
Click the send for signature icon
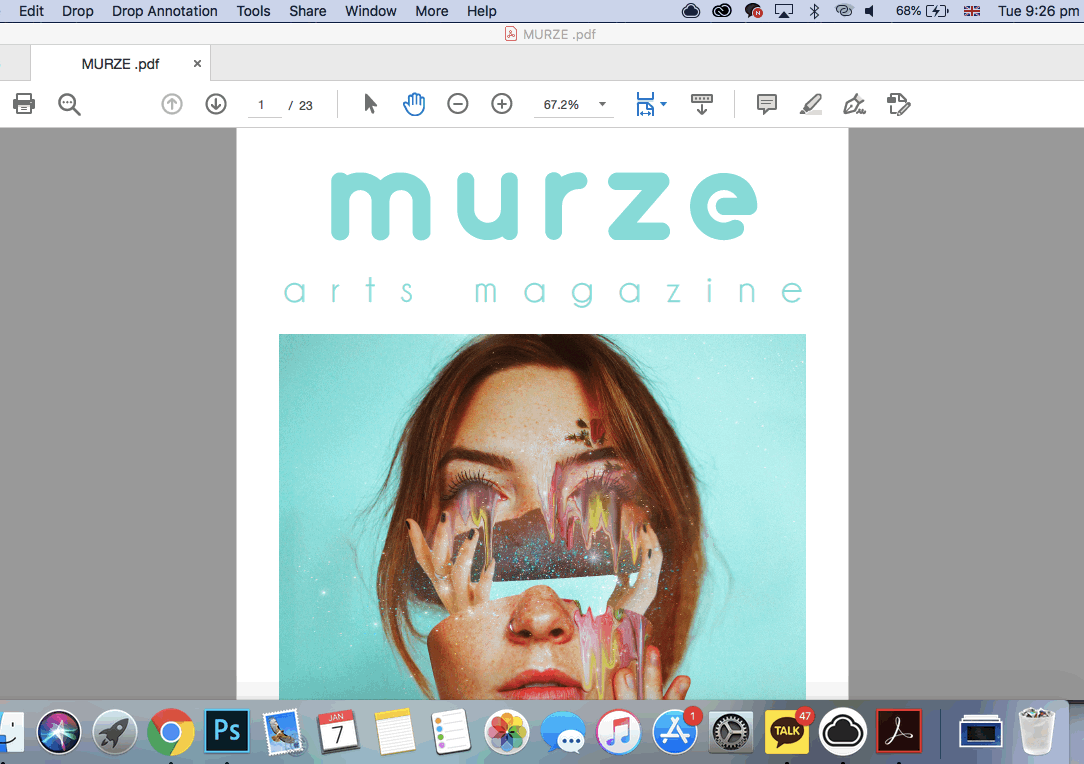click(899, 104)
